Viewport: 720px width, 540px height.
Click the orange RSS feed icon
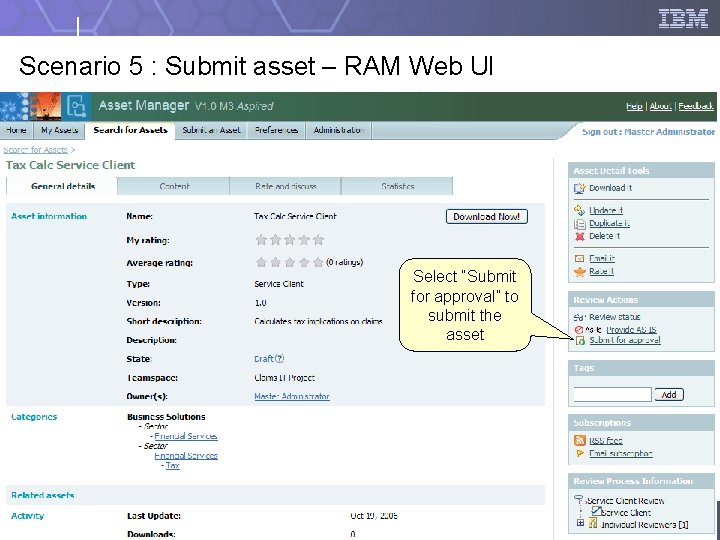[x=580, y=441]
